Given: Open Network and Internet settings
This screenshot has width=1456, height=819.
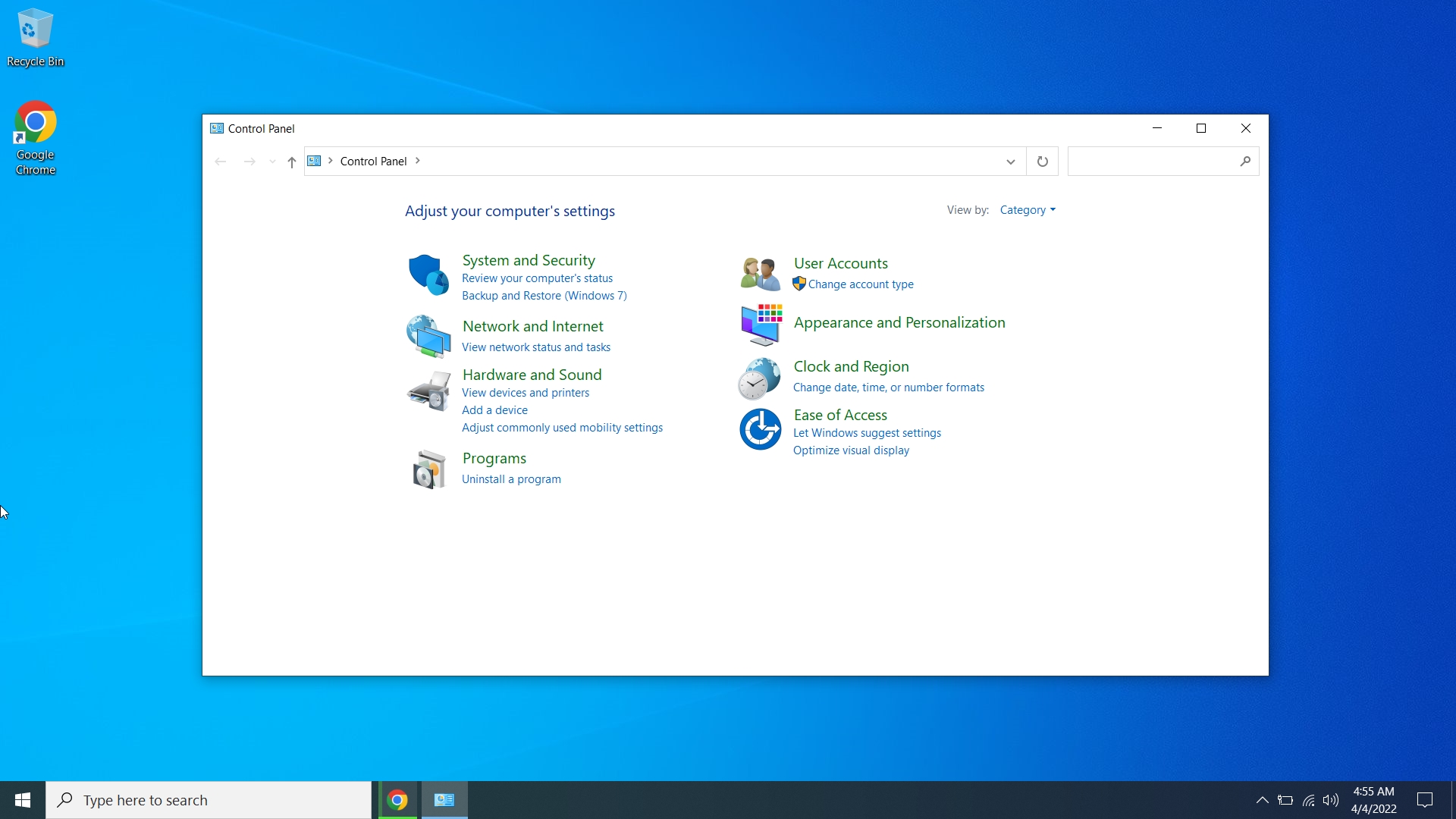Looking at the screenshot, I should click(x=535, y=326).
